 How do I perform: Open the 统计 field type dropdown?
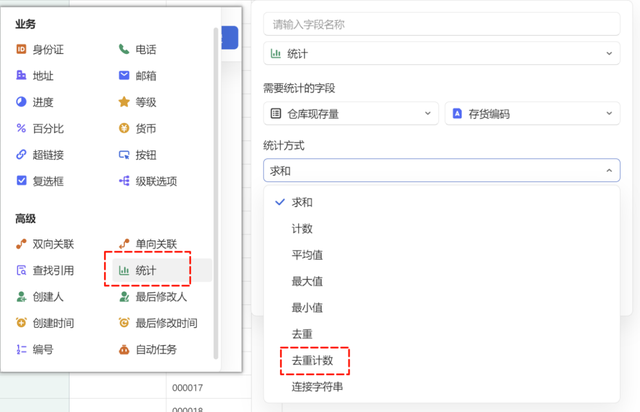click(442, 53)
